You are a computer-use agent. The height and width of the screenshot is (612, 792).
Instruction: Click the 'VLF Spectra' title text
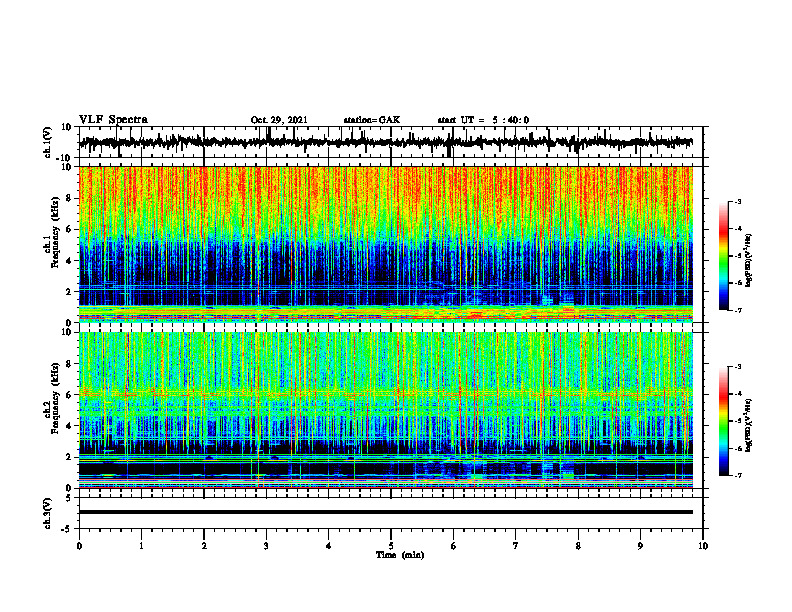(113, 120)
